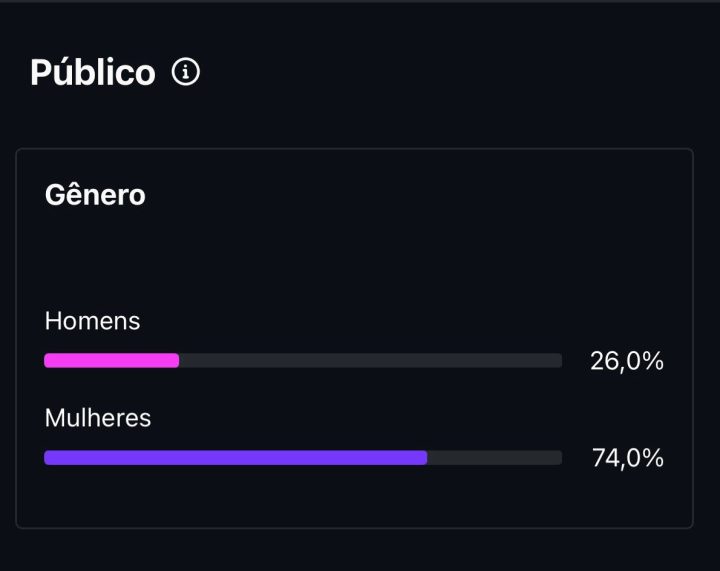Image resolution: width=720 pixels, height=571 pixels.
Task: Click the pink filled Homens bar
Action: coord(112,361)
